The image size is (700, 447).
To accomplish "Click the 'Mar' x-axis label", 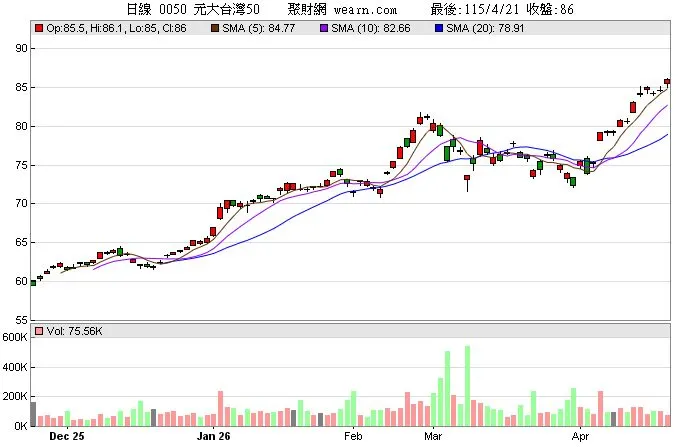I will pyautogui.click(x=433, y=436).
